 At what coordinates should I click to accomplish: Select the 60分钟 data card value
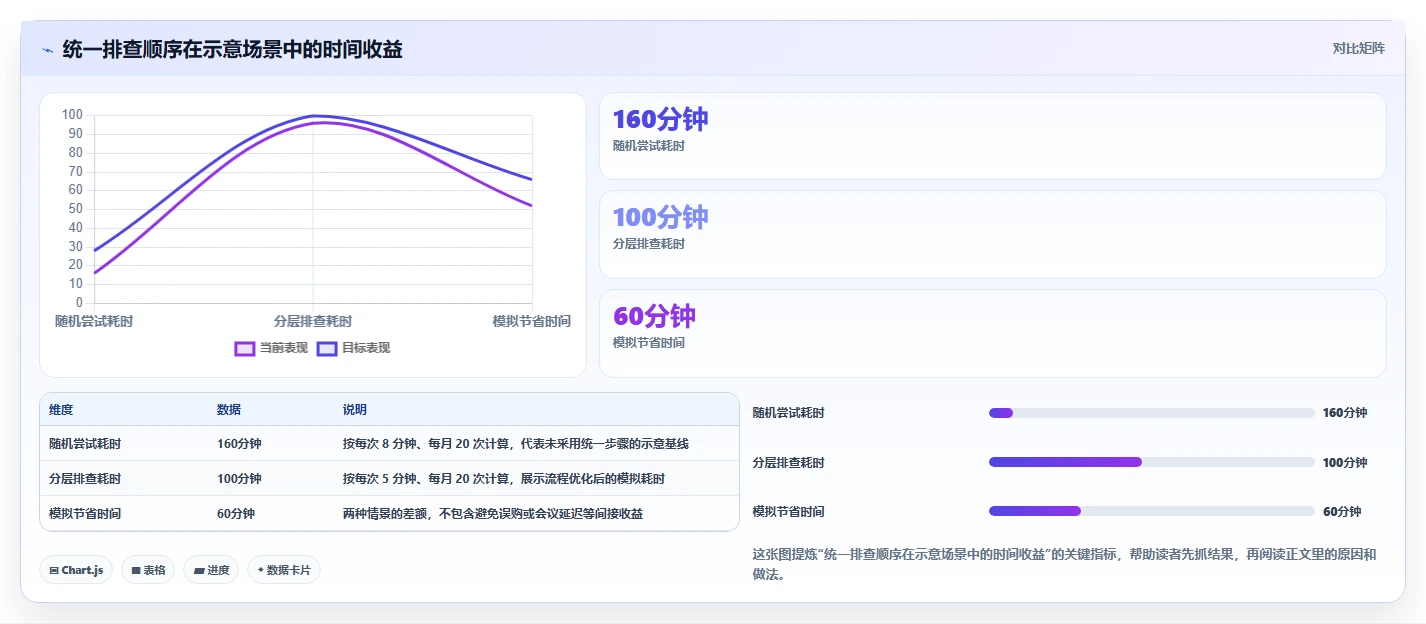[x=654, y=316]
